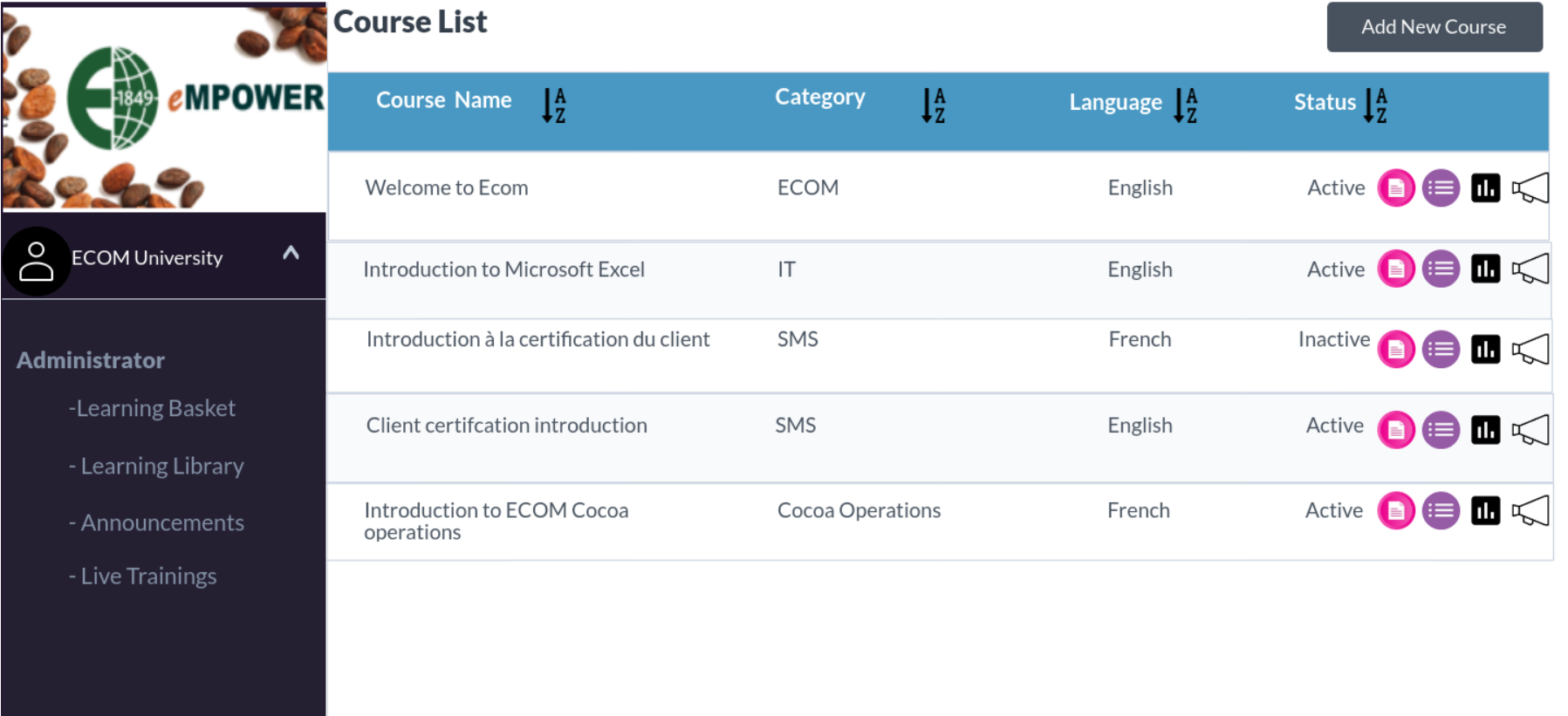Open pink document icon for Introduction à la certification
The width and height of the screenshot is (1568, 716).
(x=1395, y=350)
